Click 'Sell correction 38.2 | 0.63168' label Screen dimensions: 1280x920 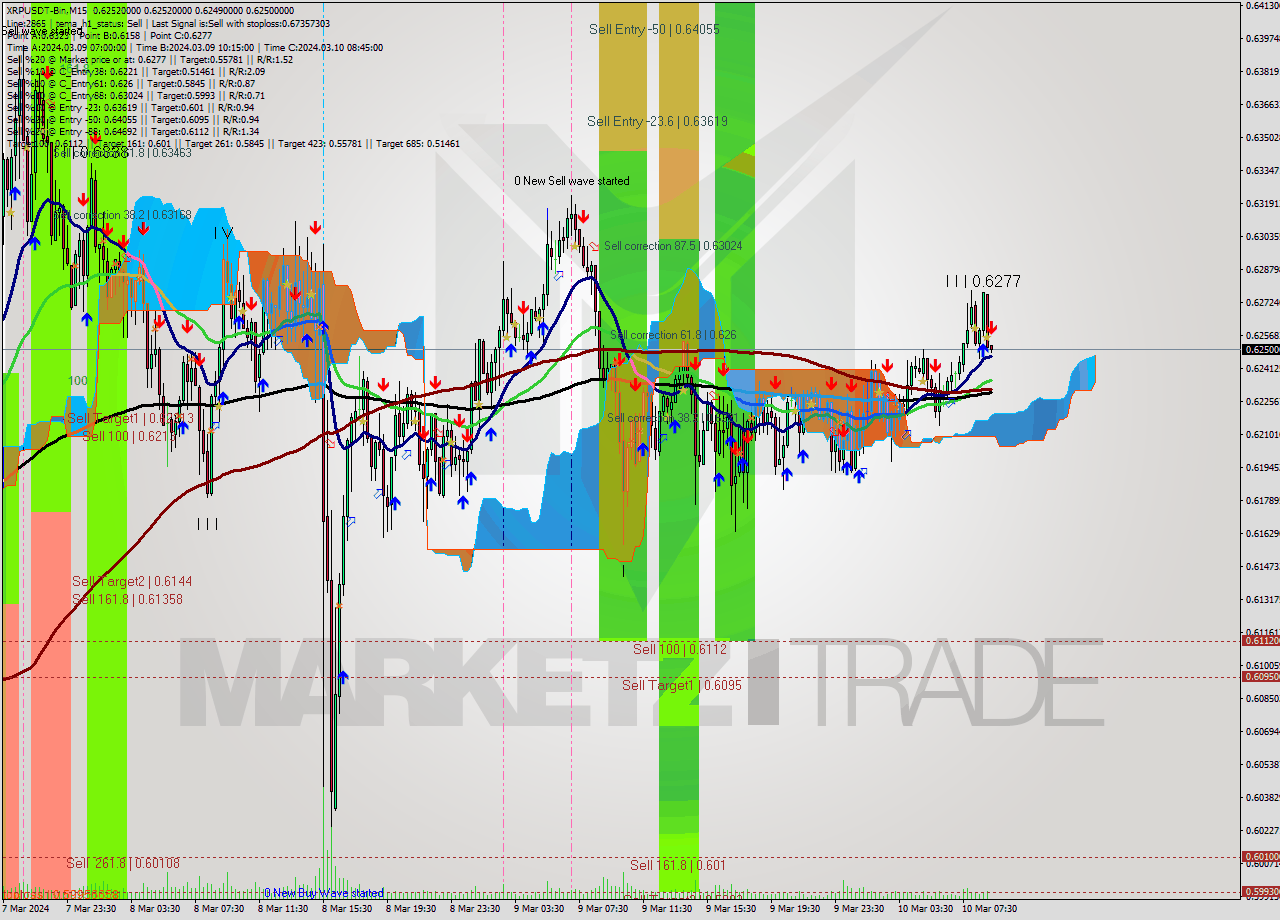pos(123,214)
